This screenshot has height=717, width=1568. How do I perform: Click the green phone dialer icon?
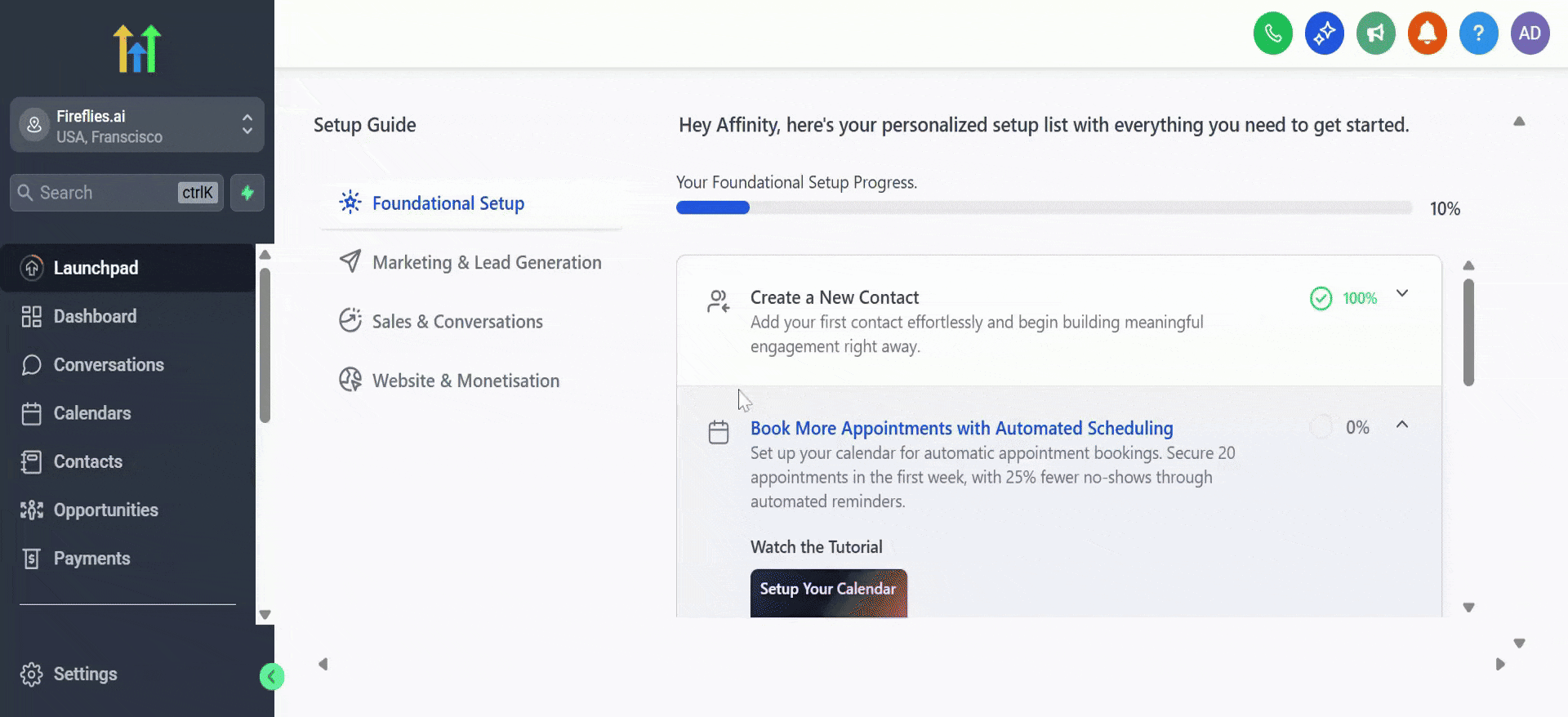pyautogui.click(x=1272, y=33)
